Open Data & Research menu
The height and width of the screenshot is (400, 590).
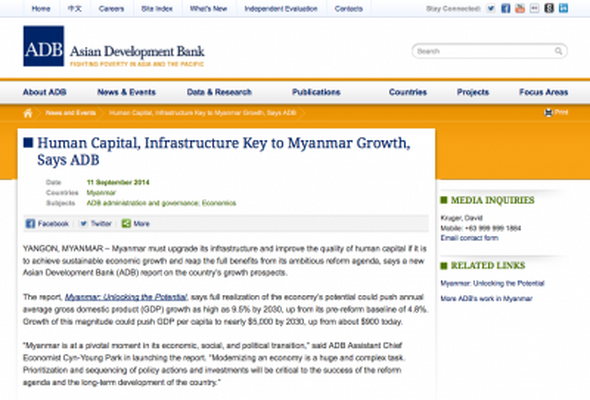(219, 92)
